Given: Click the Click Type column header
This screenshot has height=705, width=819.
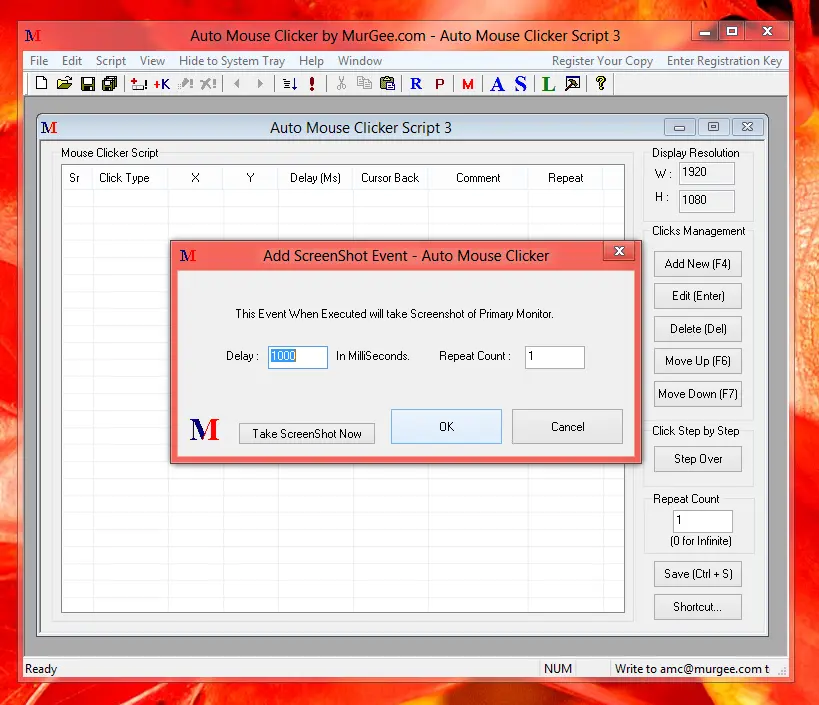Looking at the screenshot, I should (x=131, y=178).
